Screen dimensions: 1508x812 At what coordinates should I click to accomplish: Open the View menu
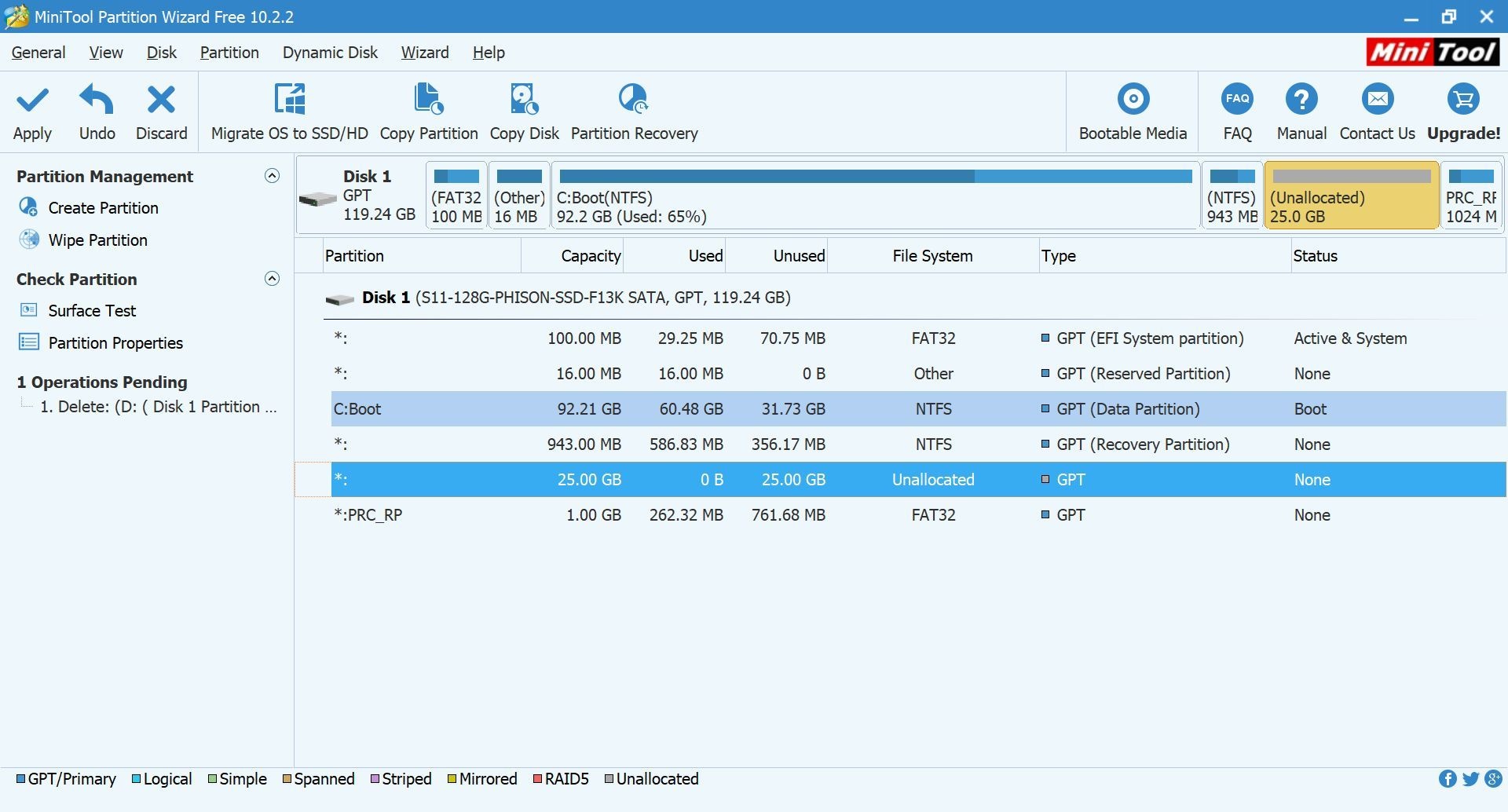pos(106,52)
